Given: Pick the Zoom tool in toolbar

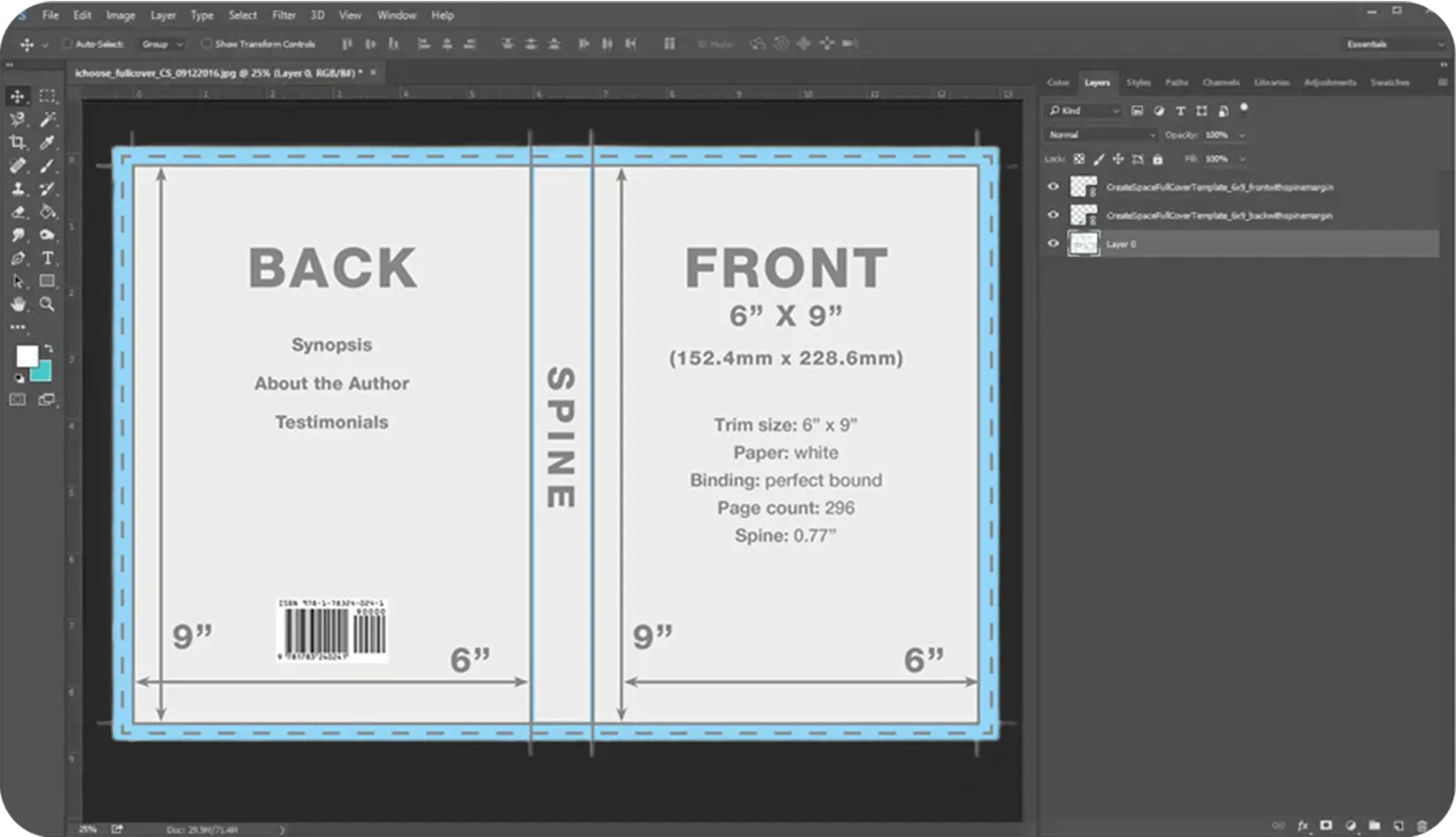Looking at the screenshot, I should (48, 304).
